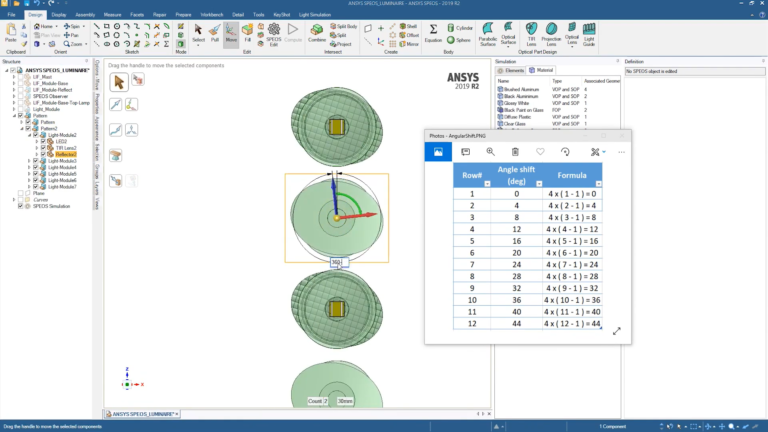Switch to the Assembly ribbon tab
This screenshot has width=768, height=432.
[x=85, y=15]
